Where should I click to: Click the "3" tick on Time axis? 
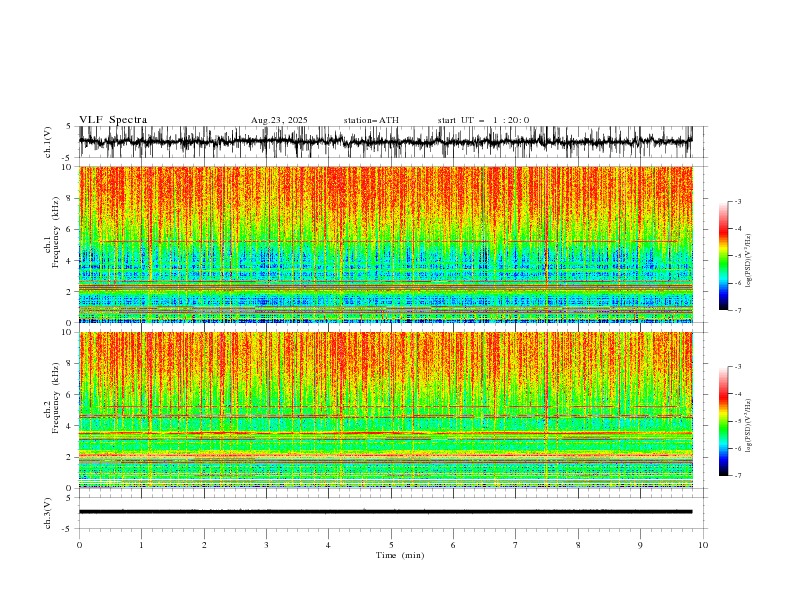[x=266, y=545]
